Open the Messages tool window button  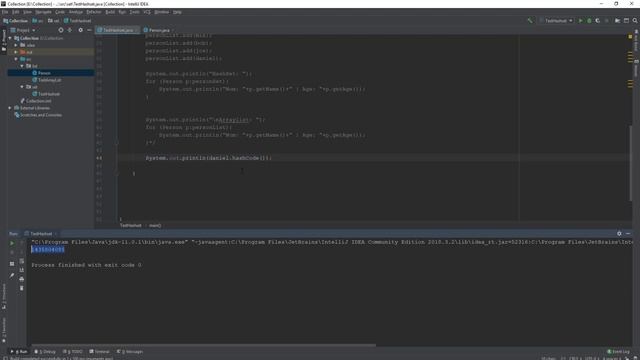(130, 351)
